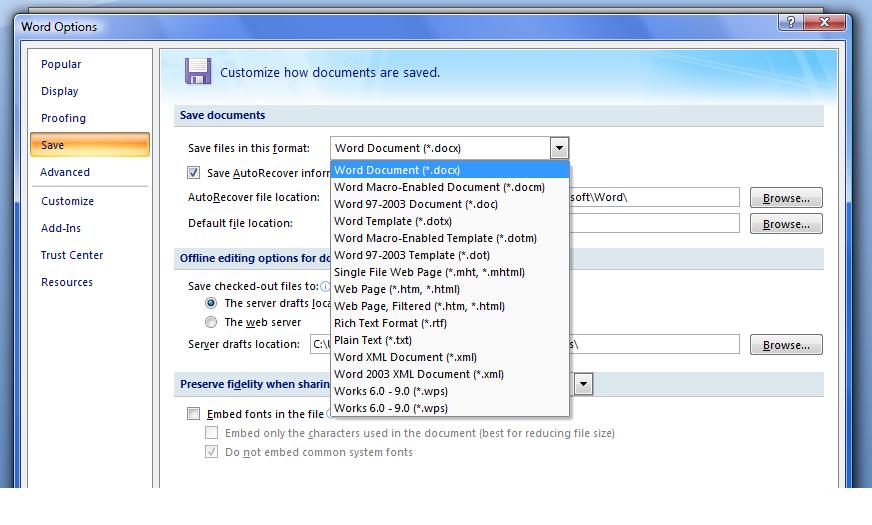Open the Customize category

(67, 201)
